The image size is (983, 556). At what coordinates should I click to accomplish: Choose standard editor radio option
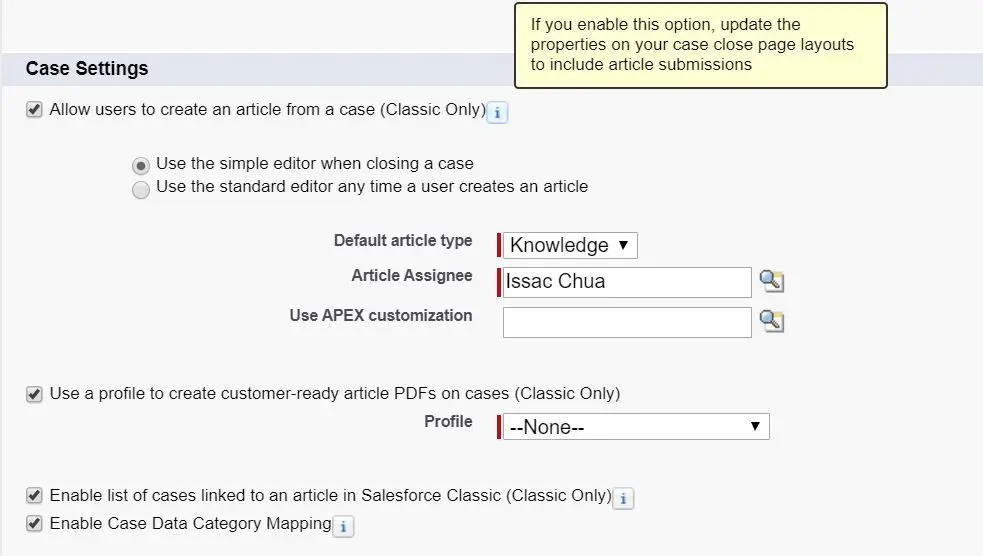pyautogui.click(x=140, y=189)
